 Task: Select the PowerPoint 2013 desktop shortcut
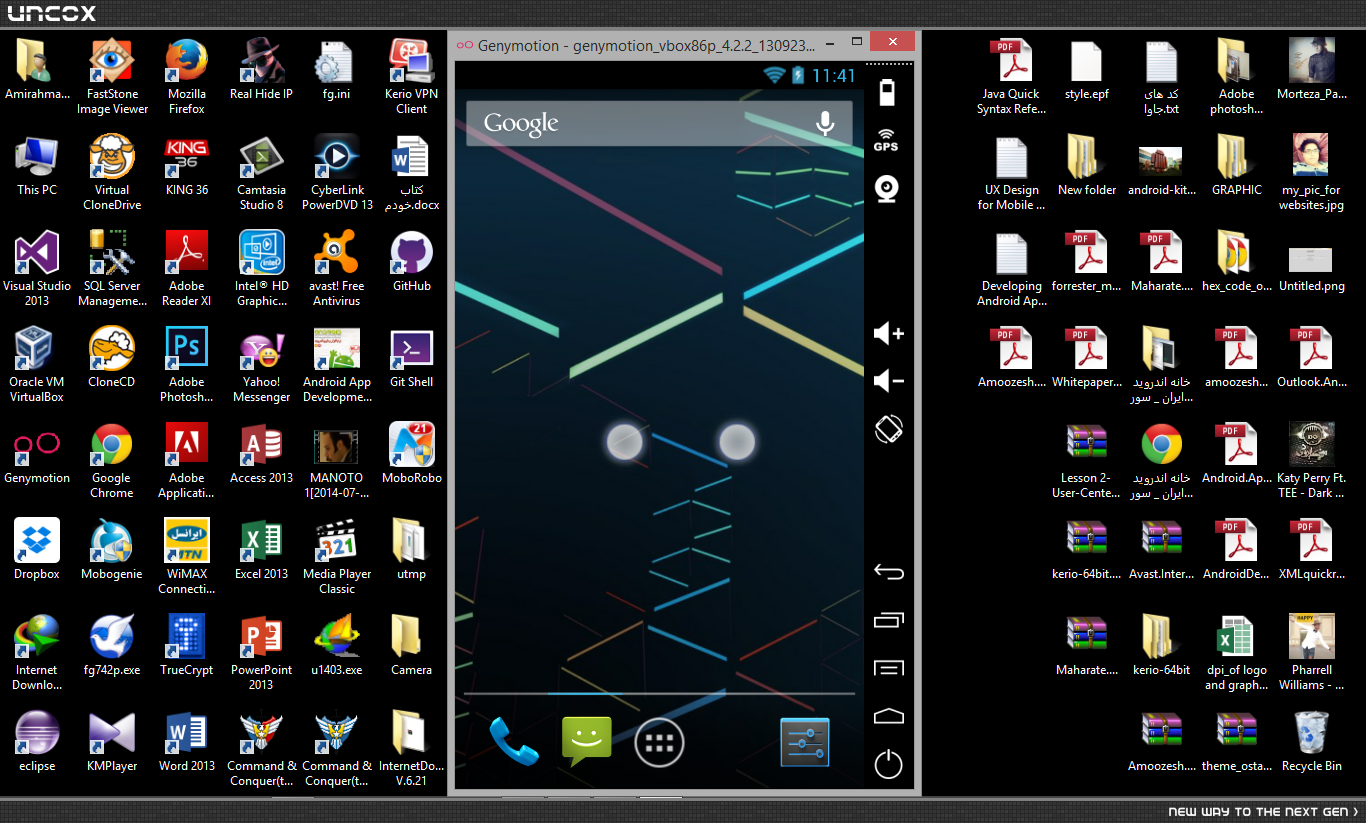click(262, 654)
